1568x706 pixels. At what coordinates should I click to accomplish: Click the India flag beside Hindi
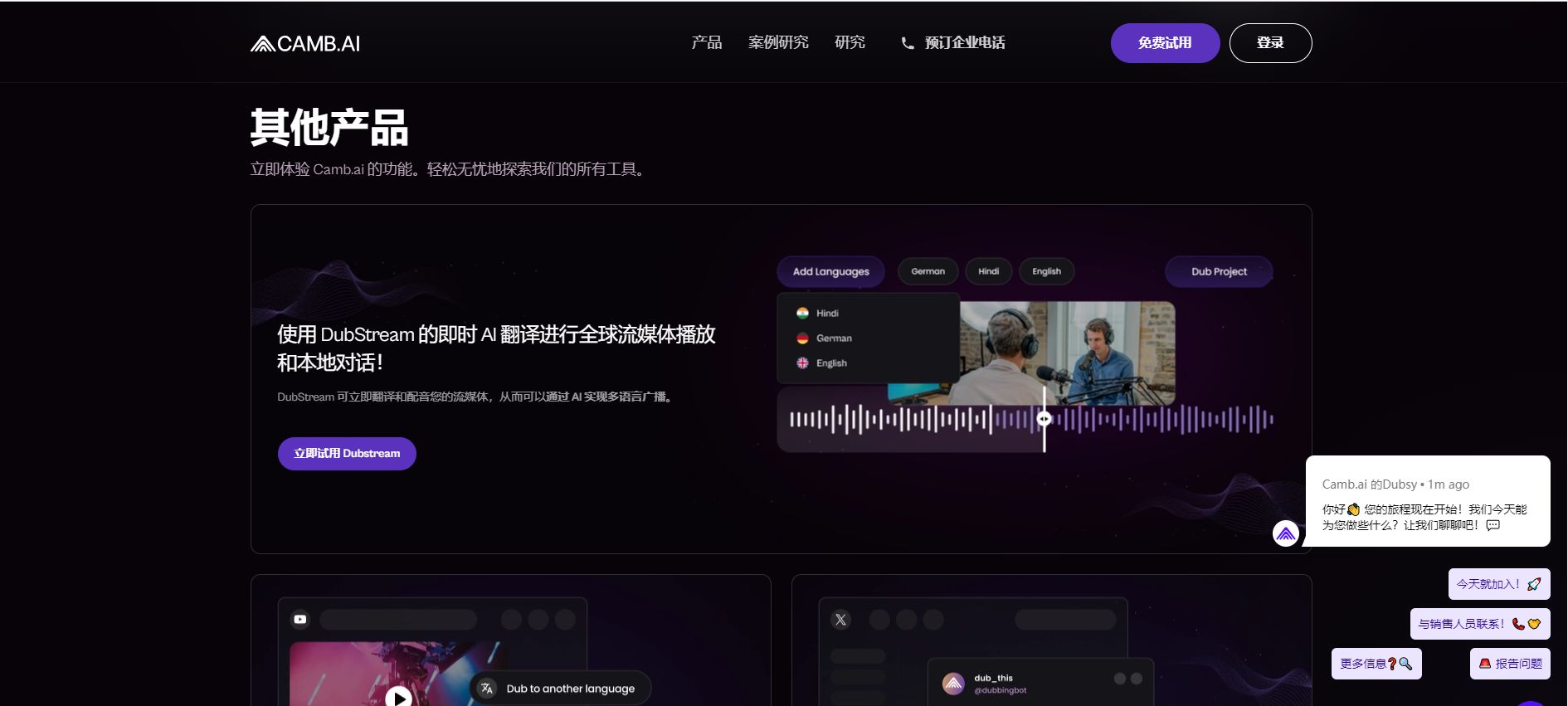802,313
